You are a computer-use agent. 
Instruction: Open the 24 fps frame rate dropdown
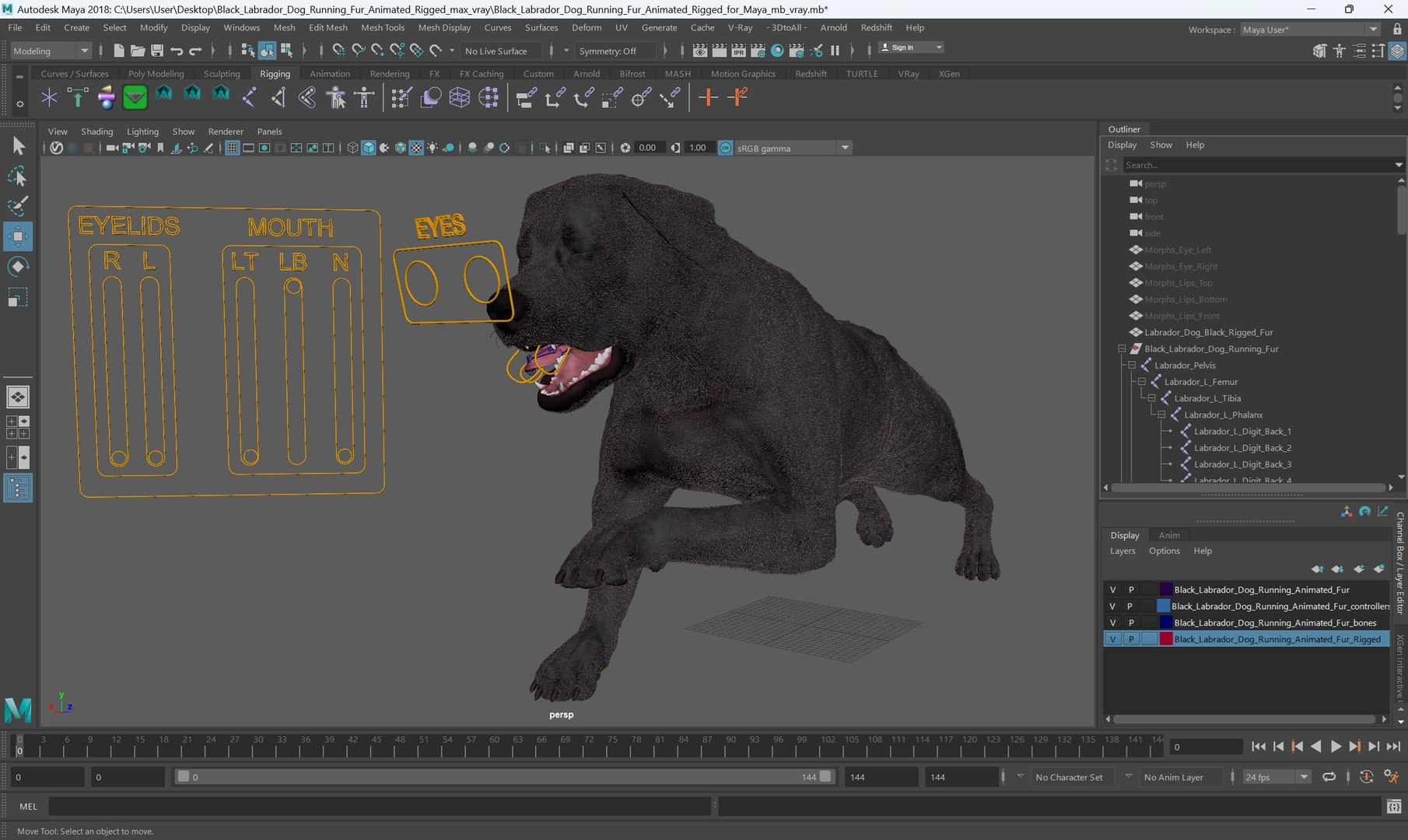tap(1277, 776)
